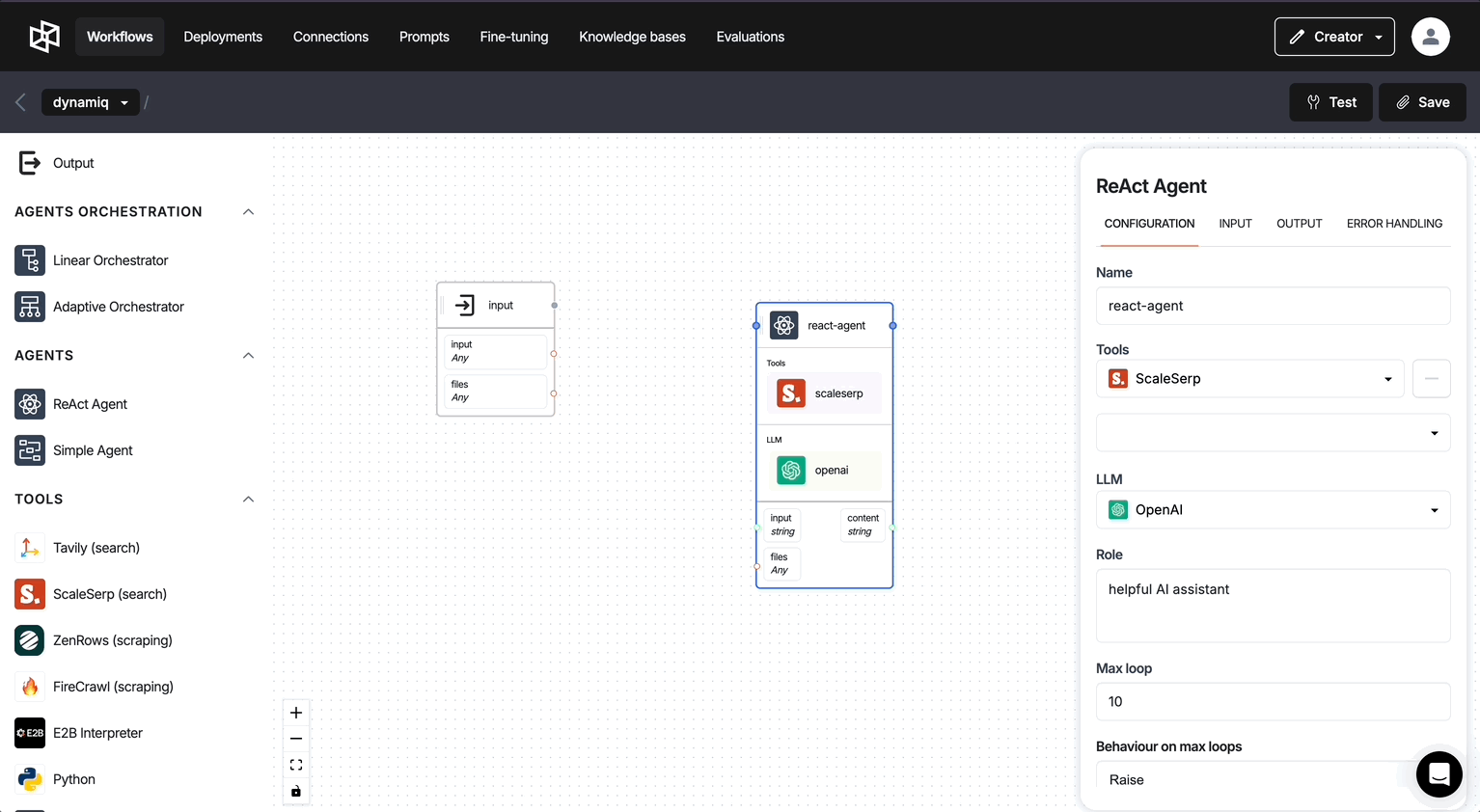The height and width of the screenshot is (812, 1480).
Task: Pick the ZenRows scraping tool icon
Action: 30,640
